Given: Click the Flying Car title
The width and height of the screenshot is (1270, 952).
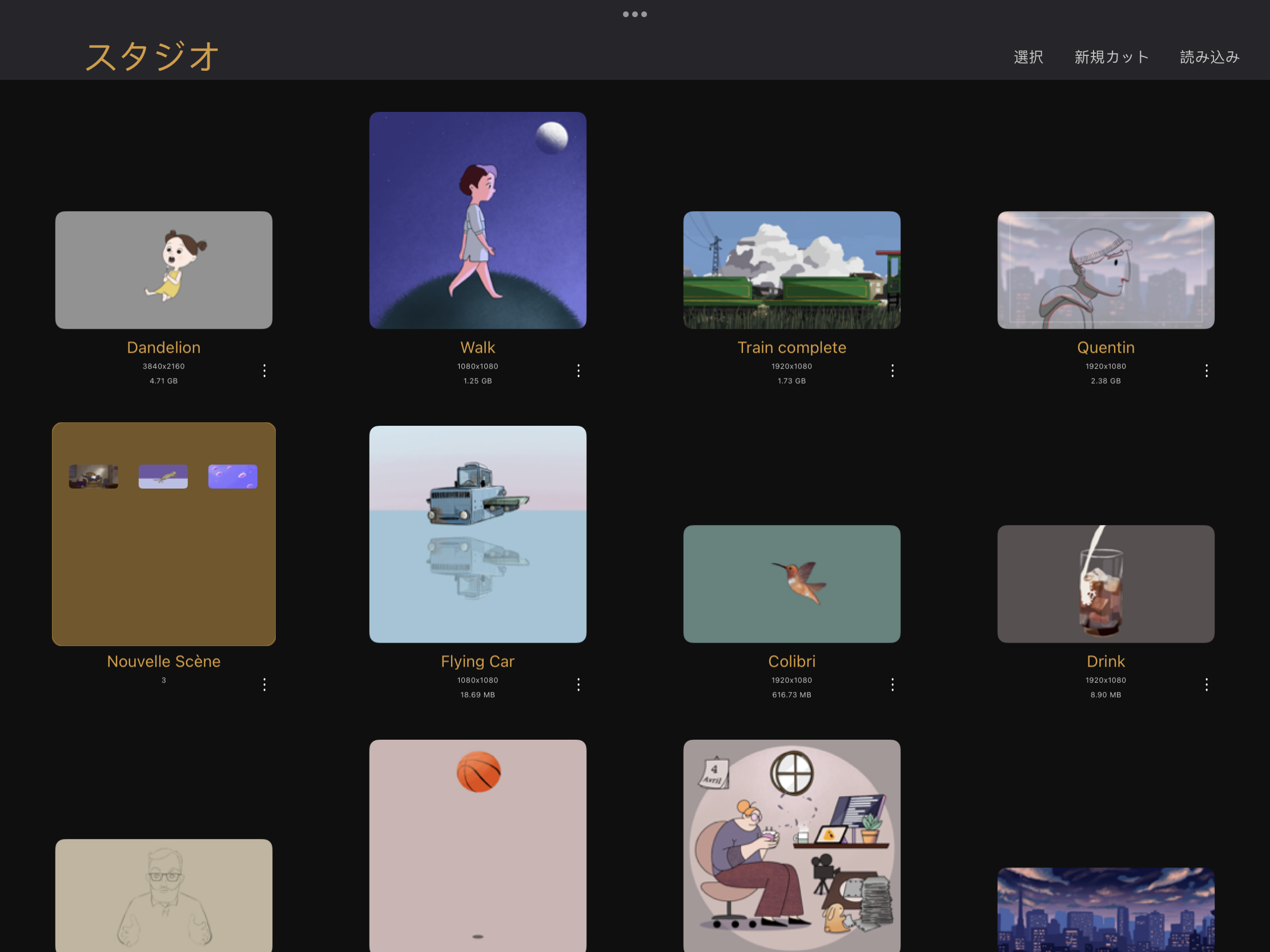Looking at the screenshot, I should 478,661.
